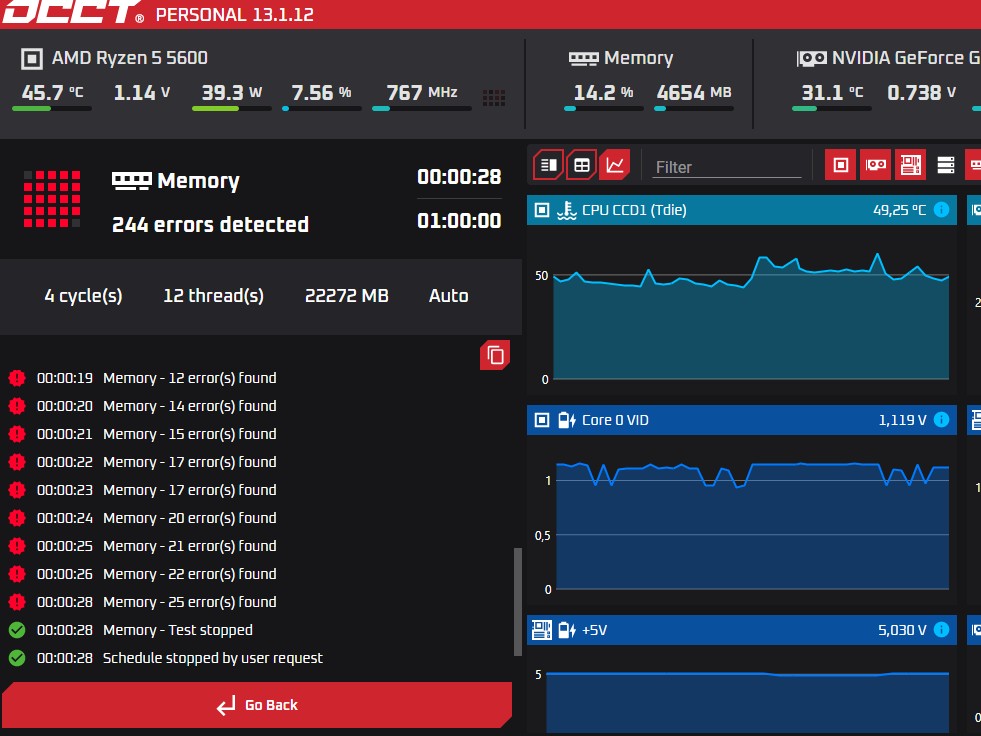Click the CPU temperature 45.7 °C bar
Screen dimensions: 981x736
pyautogui.click(x=52, y=109)
